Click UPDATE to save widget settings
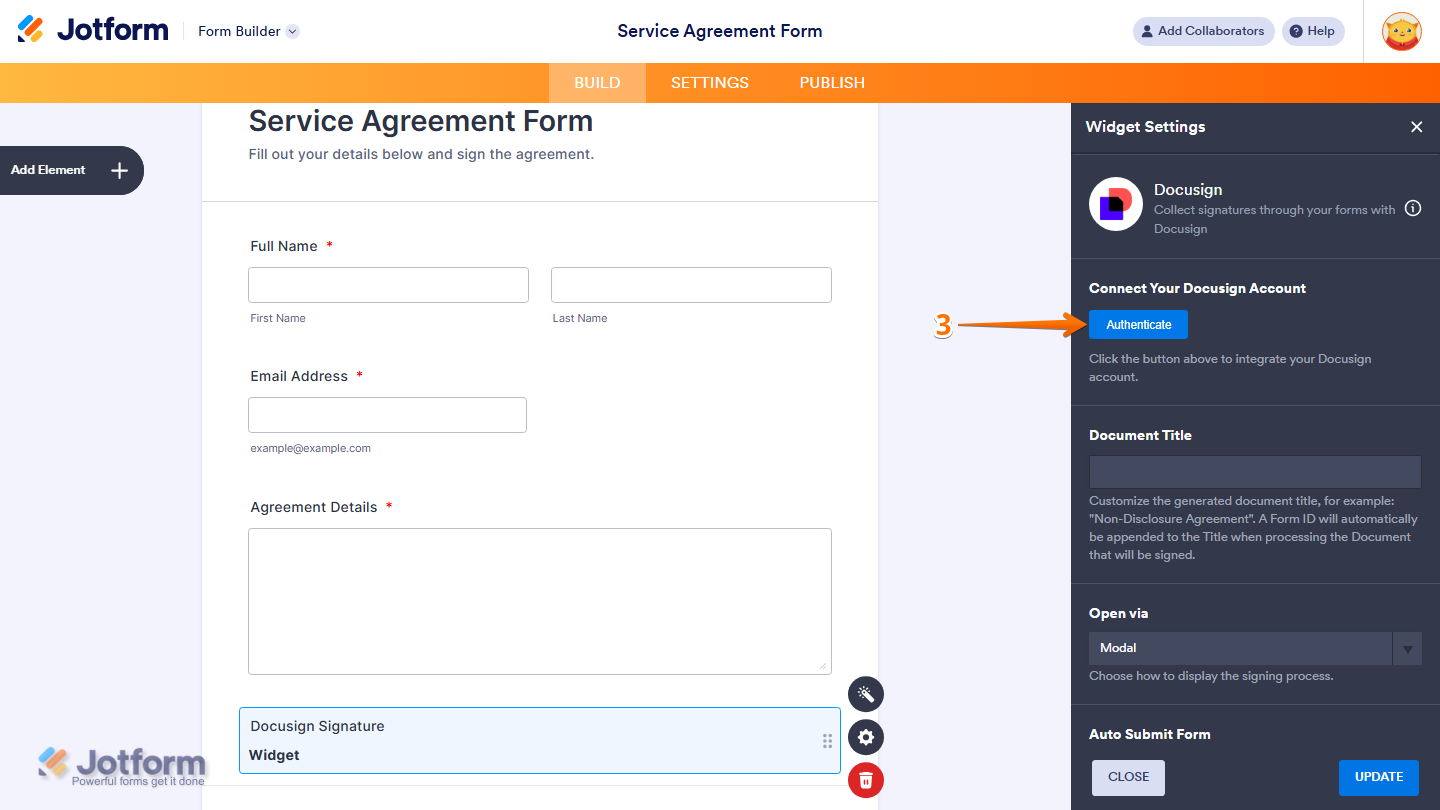Viewport: 1440px width, 810px height. [1379, 777]
